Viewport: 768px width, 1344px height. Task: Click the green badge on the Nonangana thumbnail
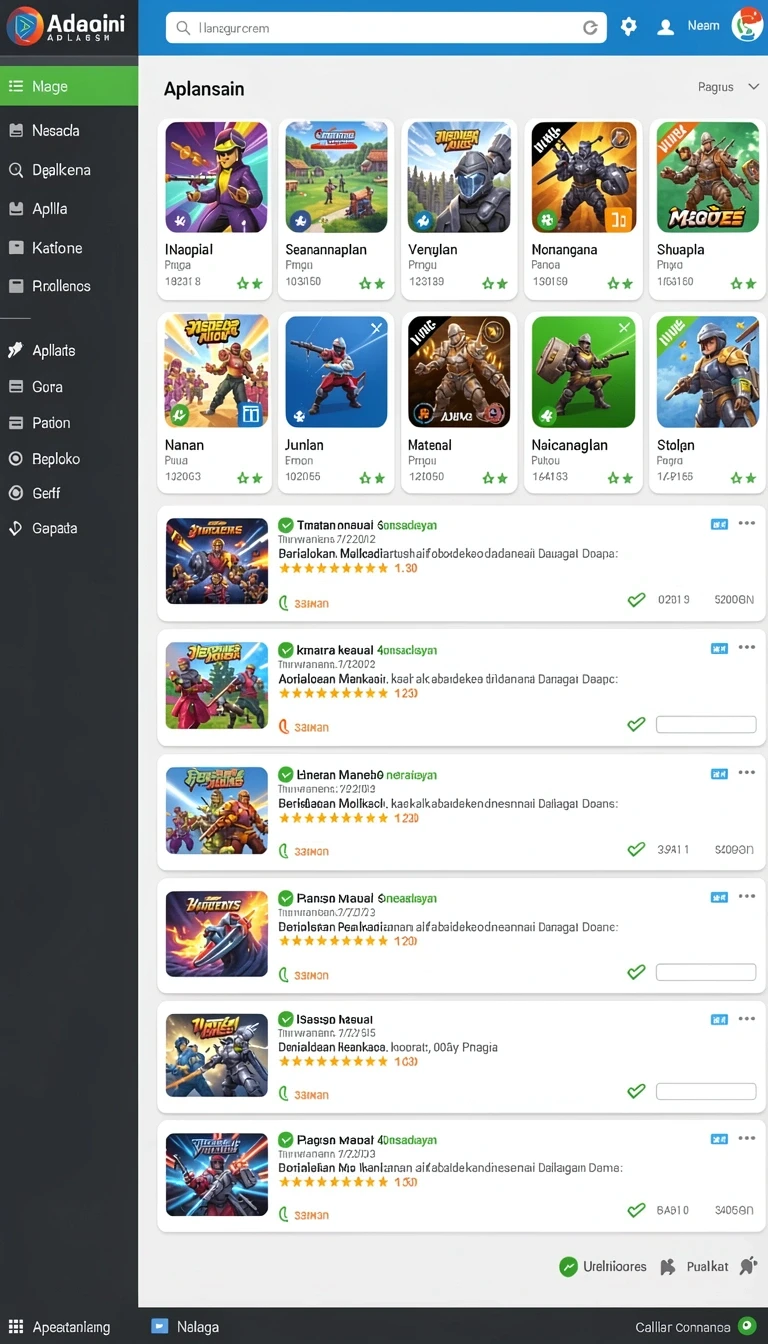546,220
